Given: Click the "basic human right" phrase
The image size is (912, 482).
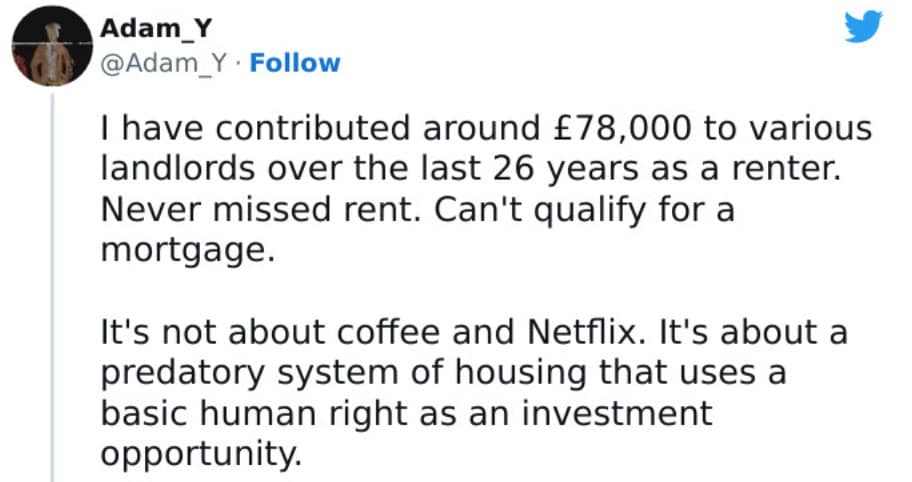Looking at the screenshot, I should point(253,411).
